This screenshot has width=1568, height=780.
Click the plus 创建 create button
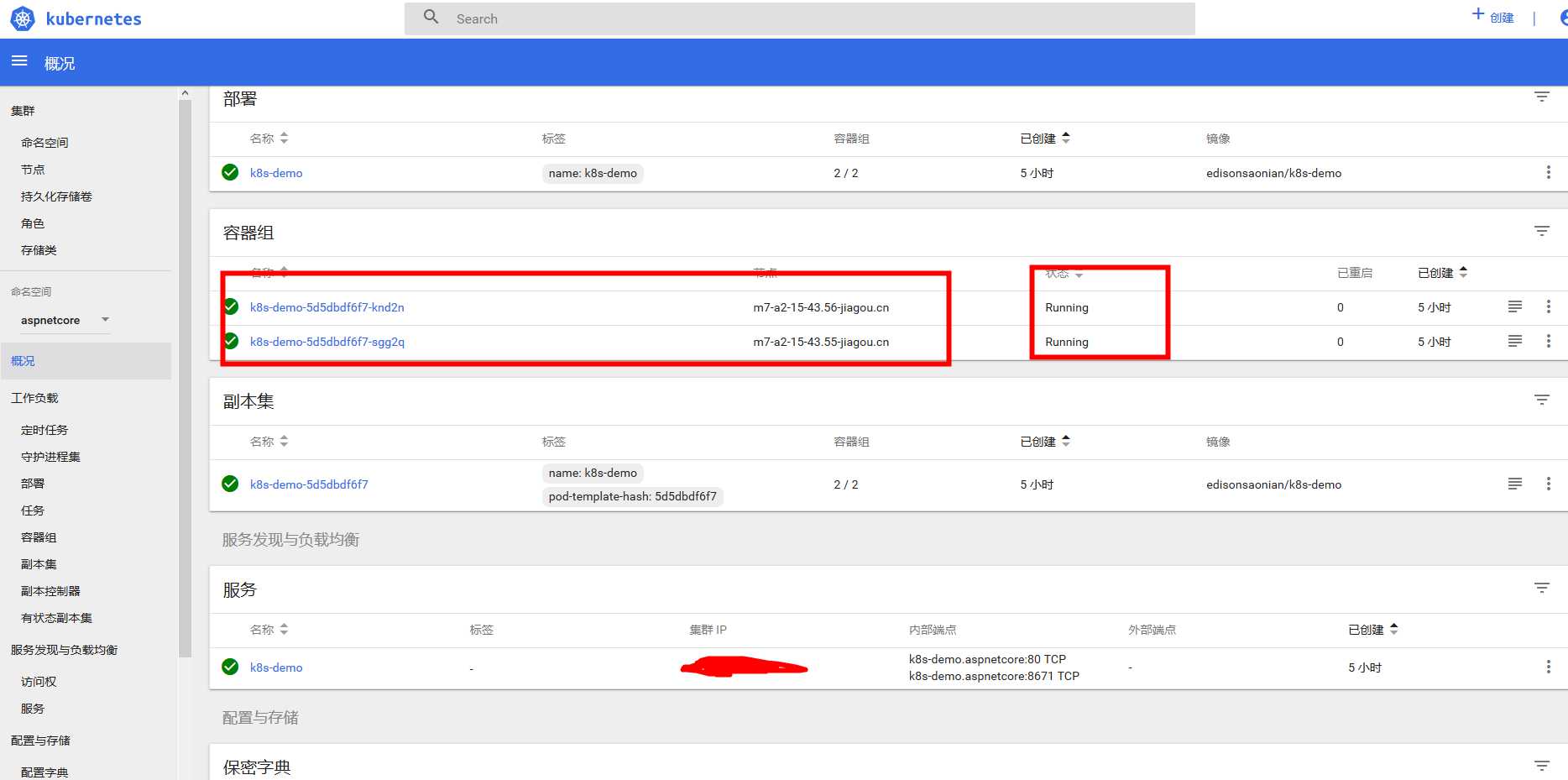pos(1492,16)
